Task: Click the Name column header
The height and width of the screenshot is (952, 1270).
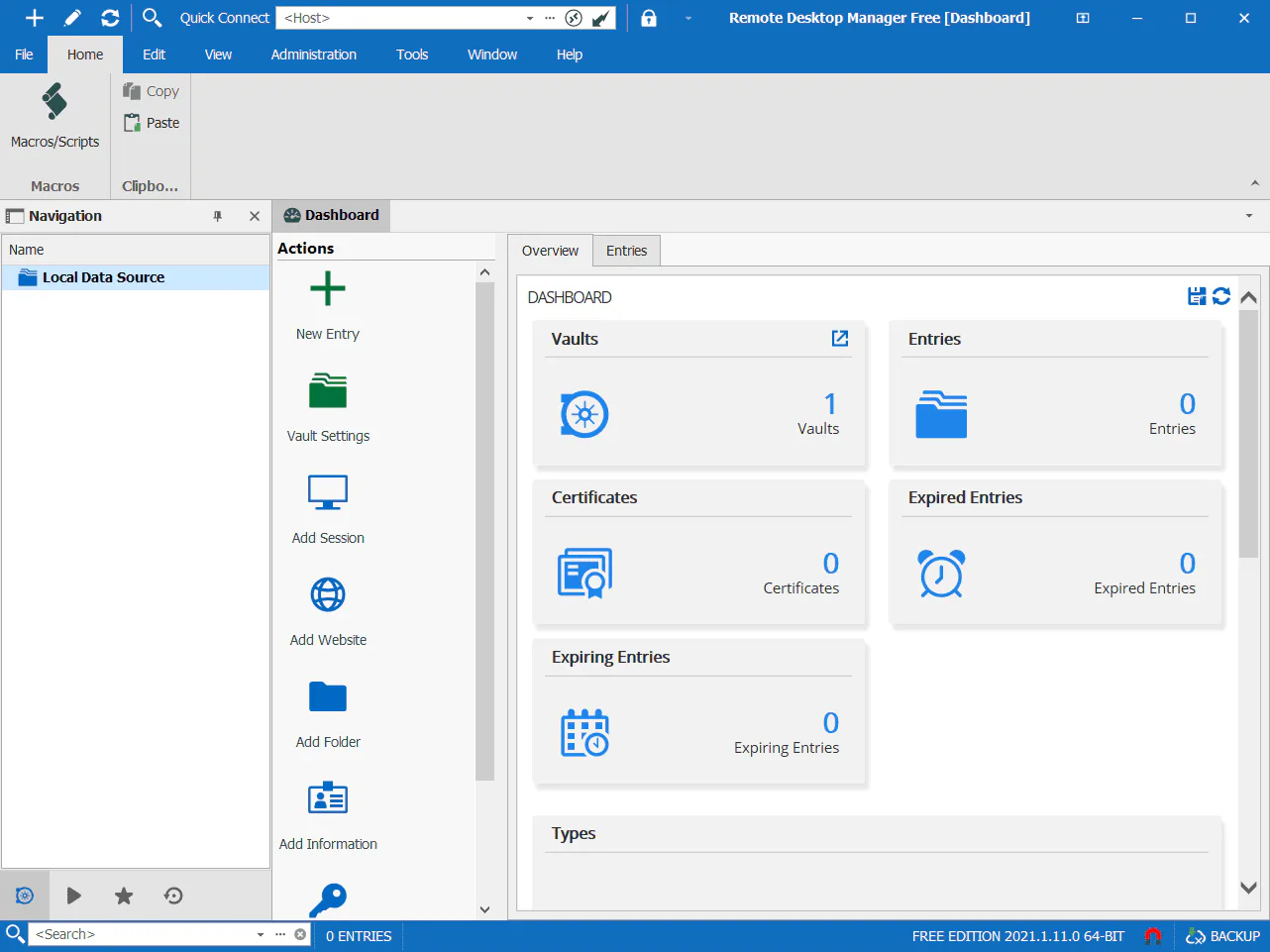Action: point(136,250)
